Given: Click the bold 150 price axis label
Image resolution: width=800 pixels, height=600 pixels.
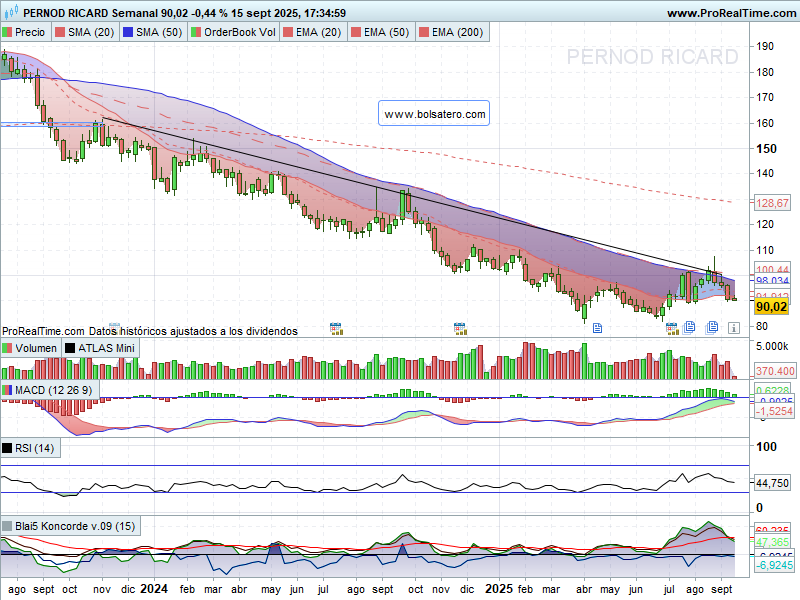Looking at the screenshot, I should click(x=766, y=148).
